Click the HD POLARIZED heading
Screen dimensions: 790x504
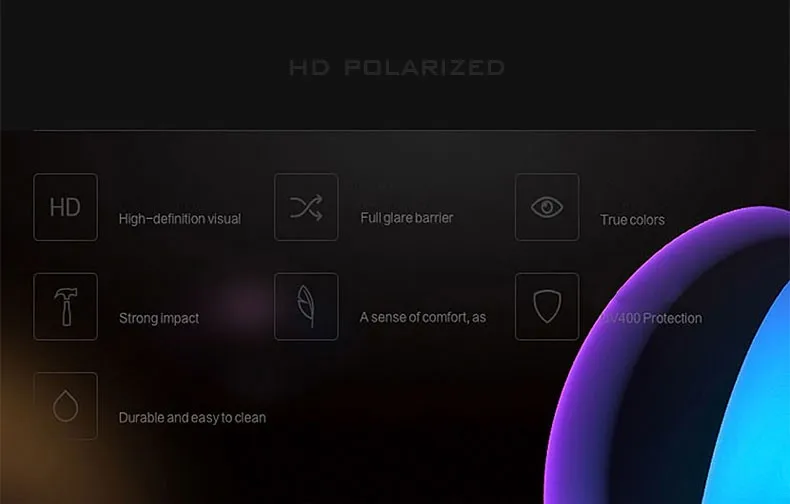pyautogui.click(x=397, y=68)
